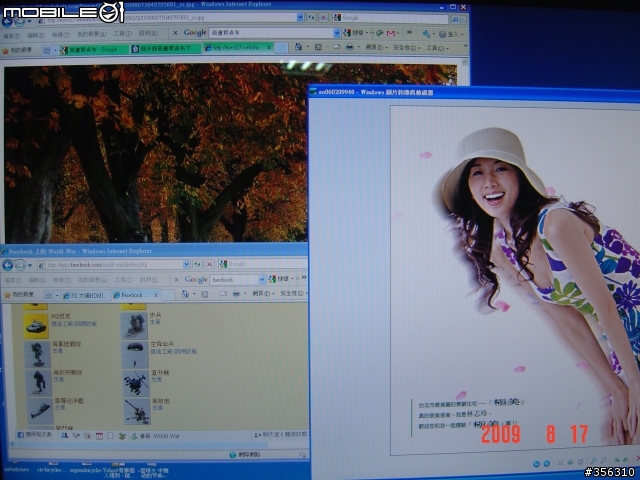
Task: Click the green plant icon on Facebook bottom bar
Action: point(122,436)
